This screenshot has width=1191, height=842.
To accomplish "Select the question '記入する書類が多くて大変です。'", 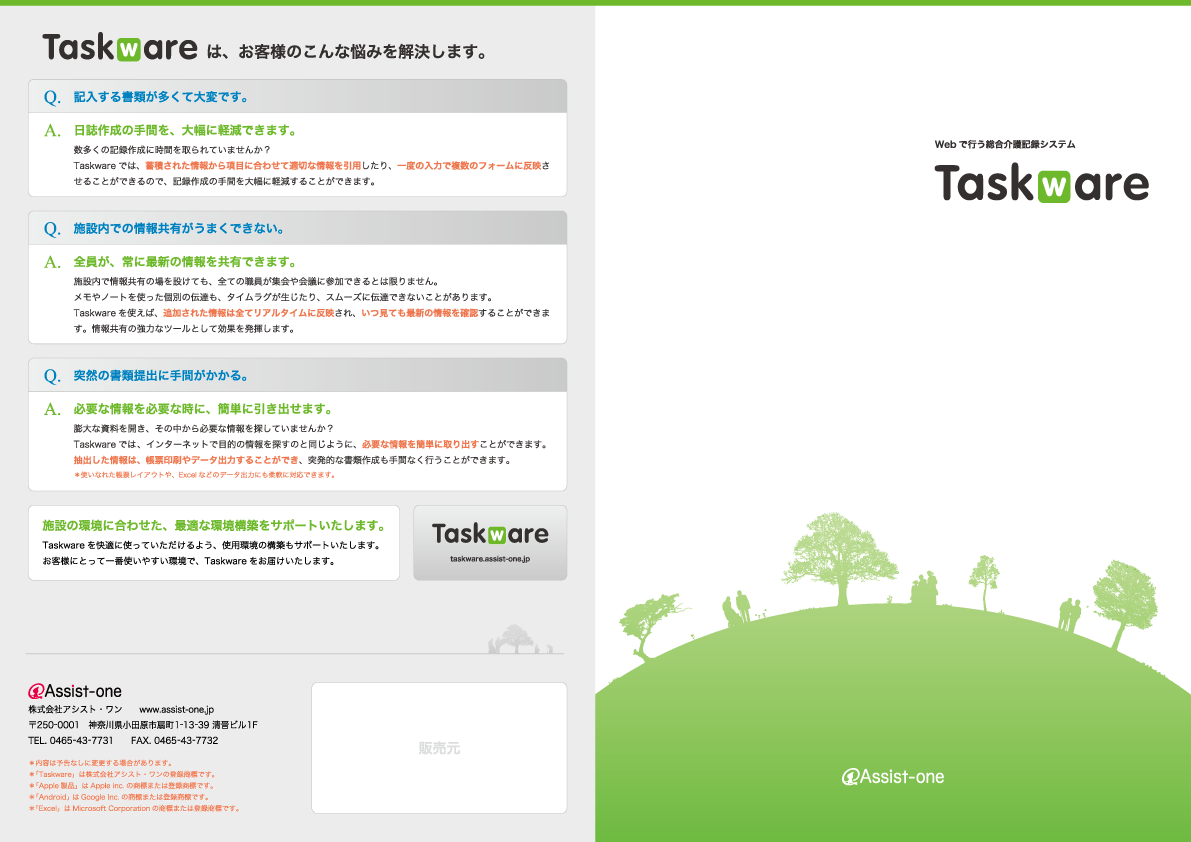I will [x=161, y=97].
